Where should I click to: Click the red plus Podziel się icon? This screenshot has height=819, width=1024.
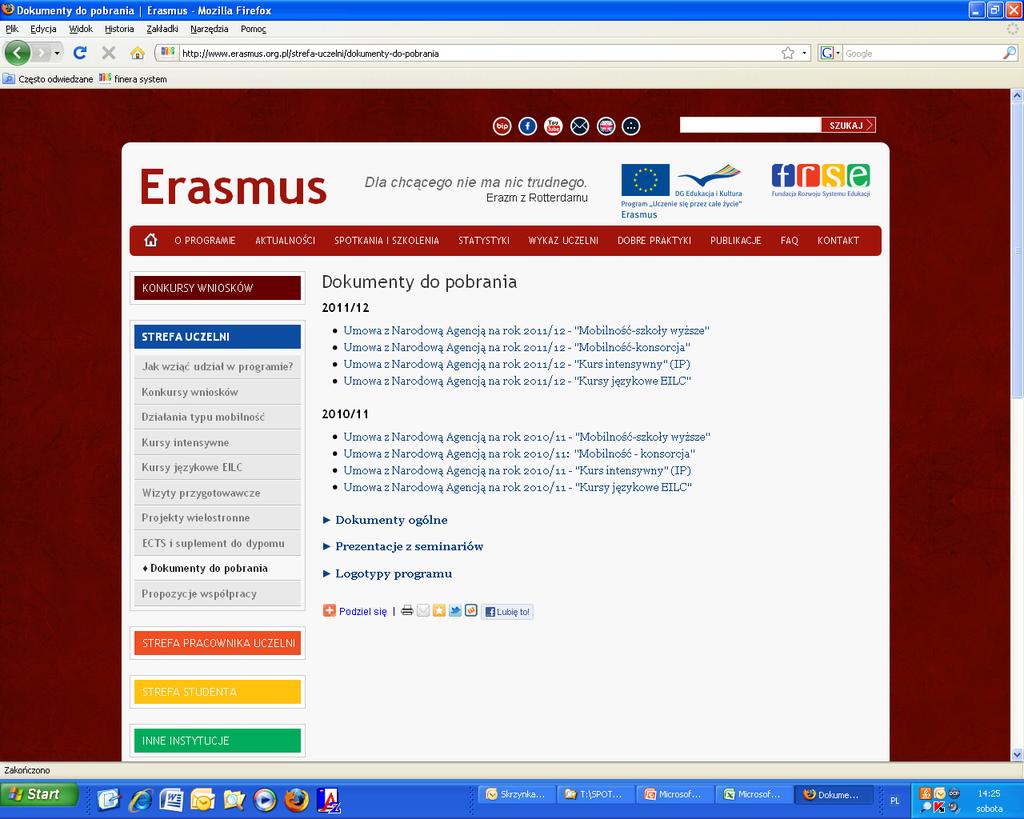[x=329, y=611]
